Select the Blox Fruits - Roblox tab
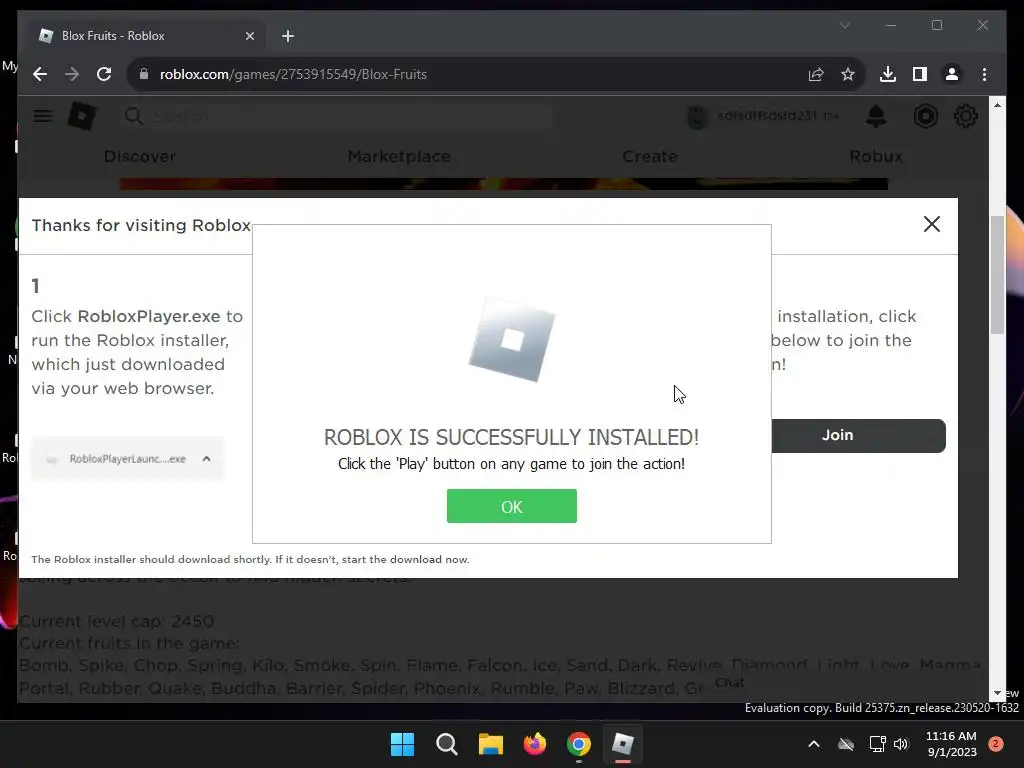Viewport: 1024px width, 768px height. click(x=145, y=36)
